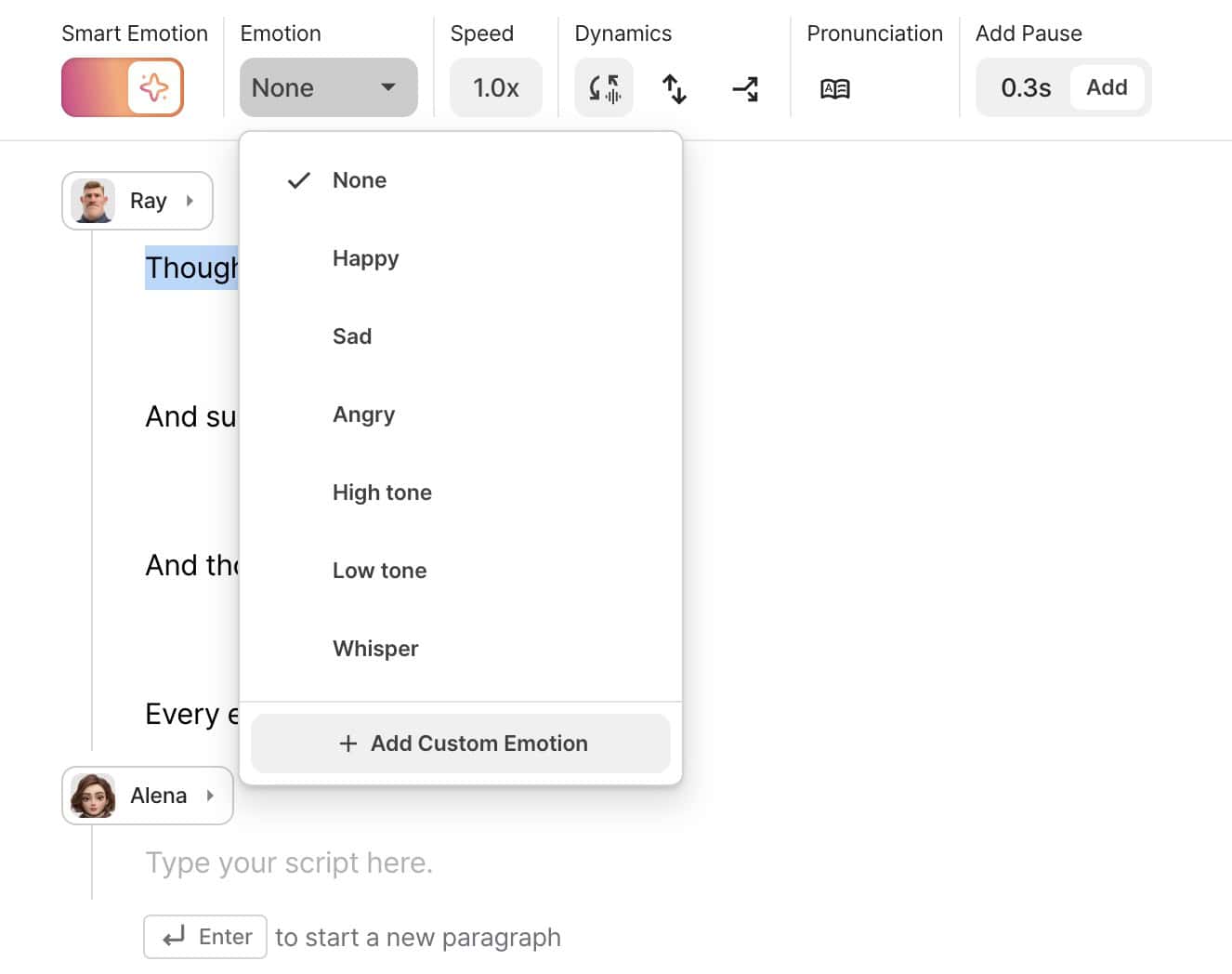Screen dimensions: 1232x974
Task: Choose None in the emotion list
Action: pyautogui.click(x=461, y=180)
